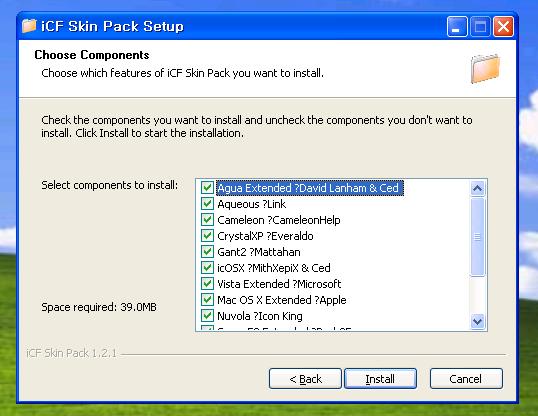Select the Vista Extended ?Microsoft entry
This screenshot has width=538, height=416.
coord(279,284)
